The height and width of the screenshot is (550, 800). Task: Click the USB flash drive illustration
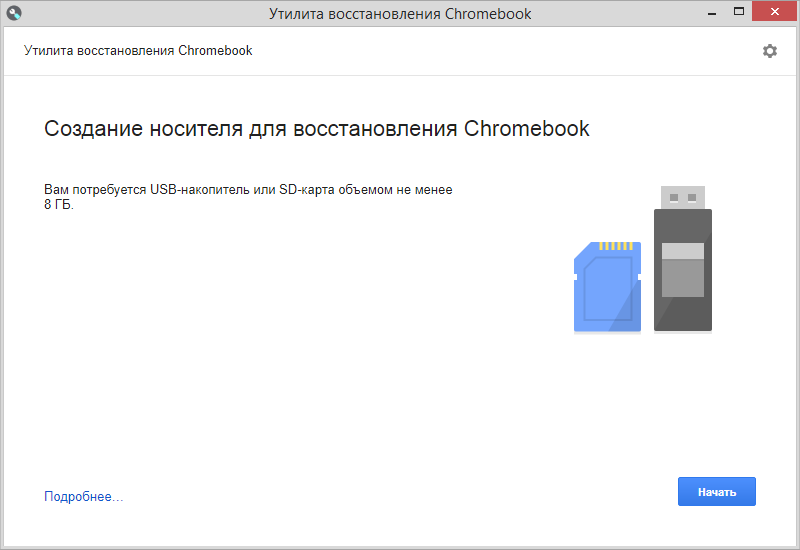tap(683, 259)
